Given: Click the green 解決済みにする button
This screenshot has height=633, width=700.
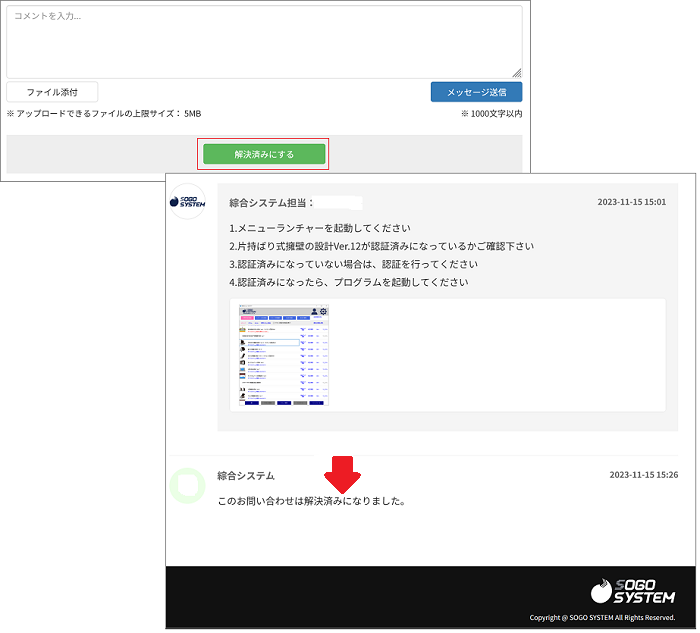Looking at the screenshot, I should click(x=264, y=154).
